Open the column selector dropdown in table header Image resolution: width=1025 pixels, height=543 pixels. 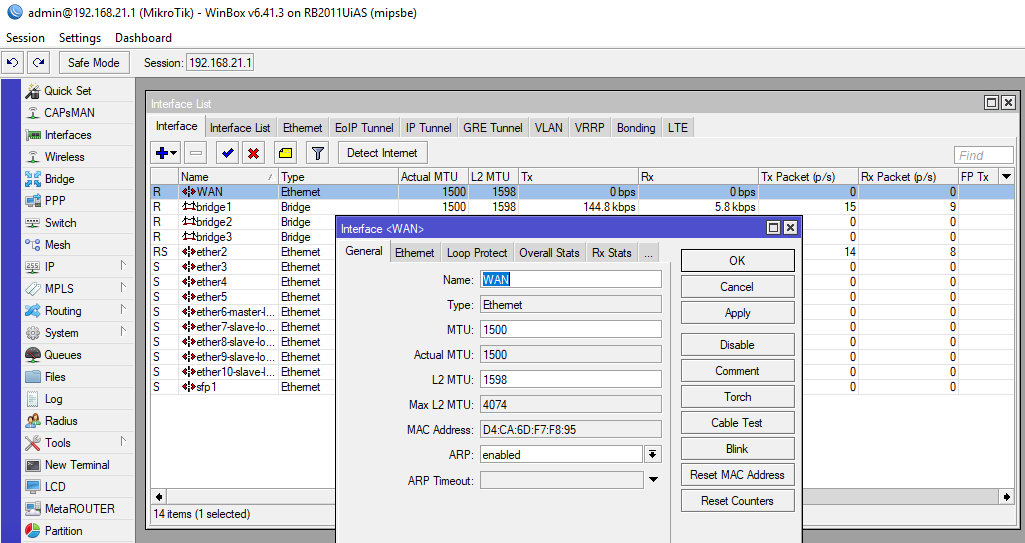pyautogui.click(x=1006, y=177)
